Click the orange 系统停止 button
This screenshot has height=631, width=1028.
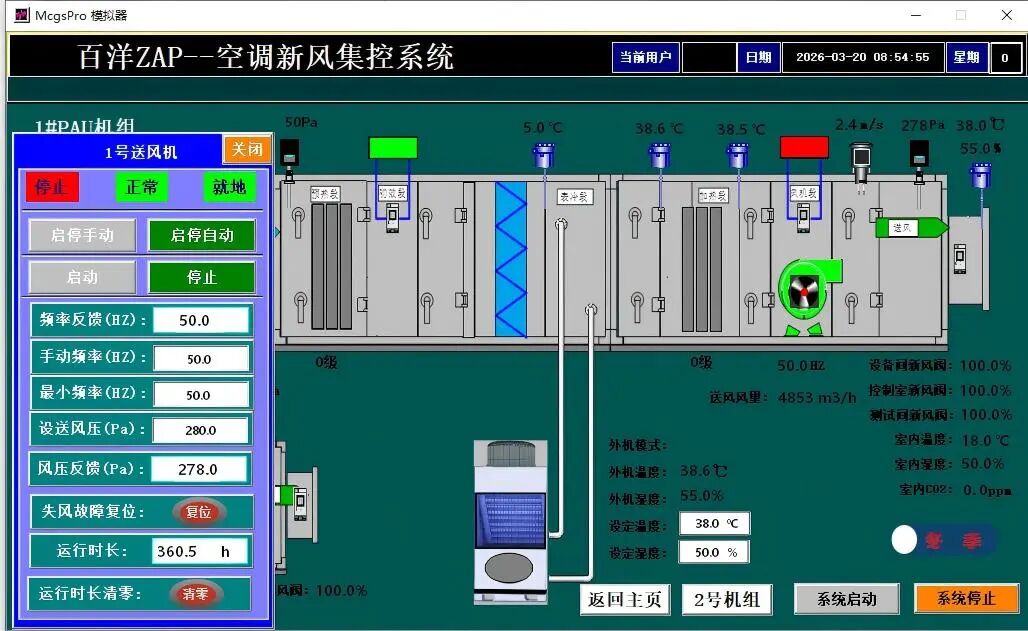pyautogui.click(x=966, y=598)
